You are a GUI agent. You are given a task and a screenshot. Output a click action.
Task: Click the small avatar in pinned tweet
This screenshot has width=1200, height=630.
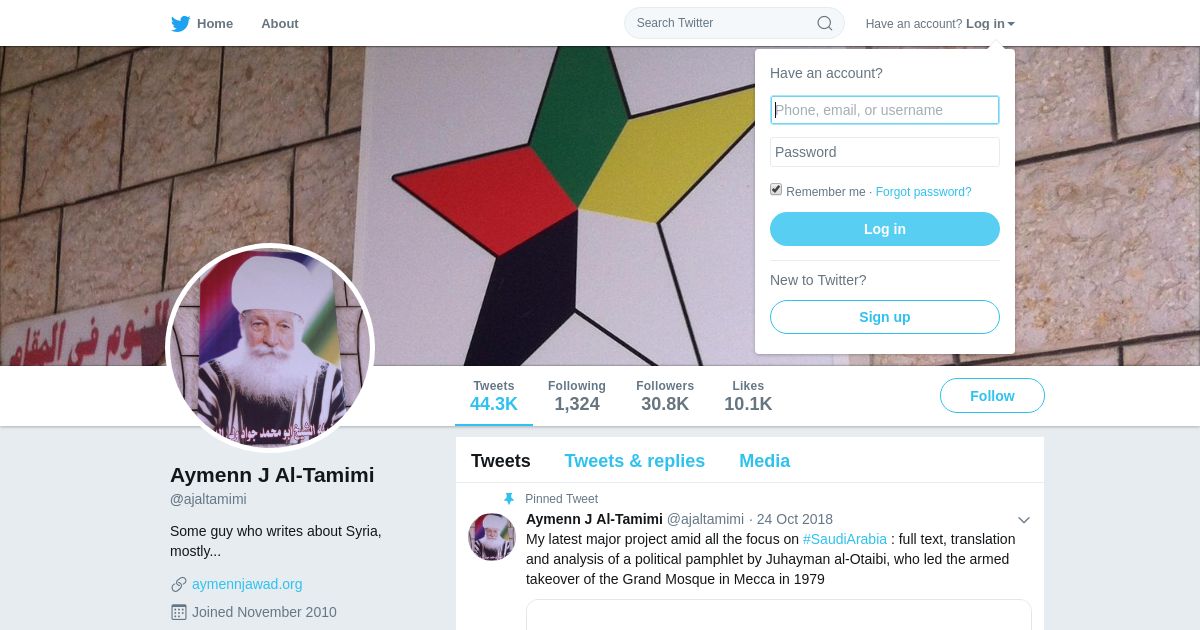(492, 537)
